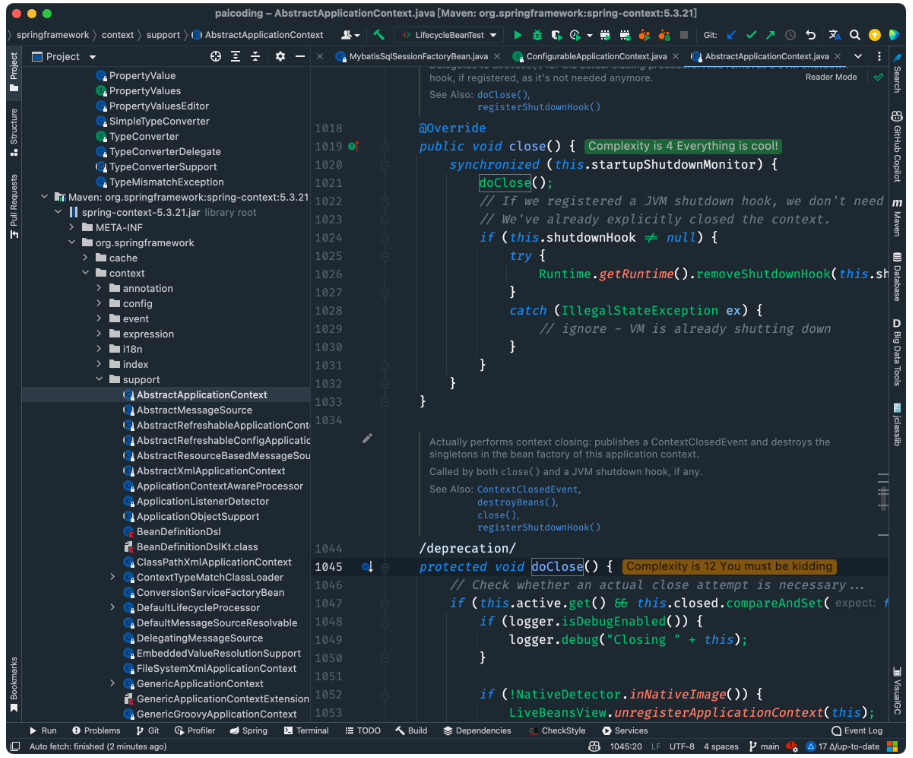The height and width of the screenshot is (758, 913).
Task: Show Git history clock icon
Action: (x=790, y=35)
